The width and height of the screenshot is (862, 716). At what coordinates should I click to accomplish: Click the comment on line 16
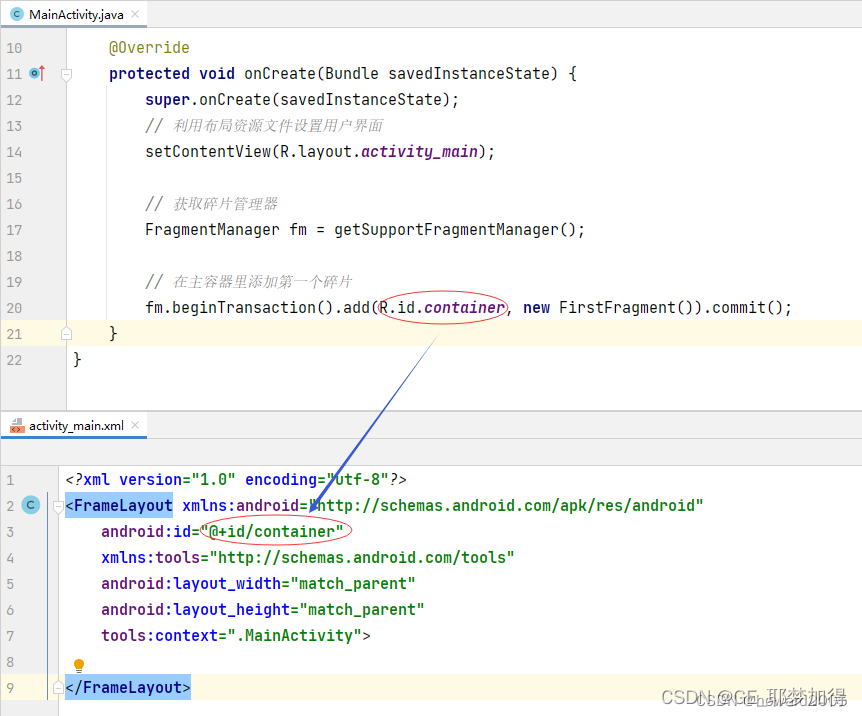click(211, 204)
